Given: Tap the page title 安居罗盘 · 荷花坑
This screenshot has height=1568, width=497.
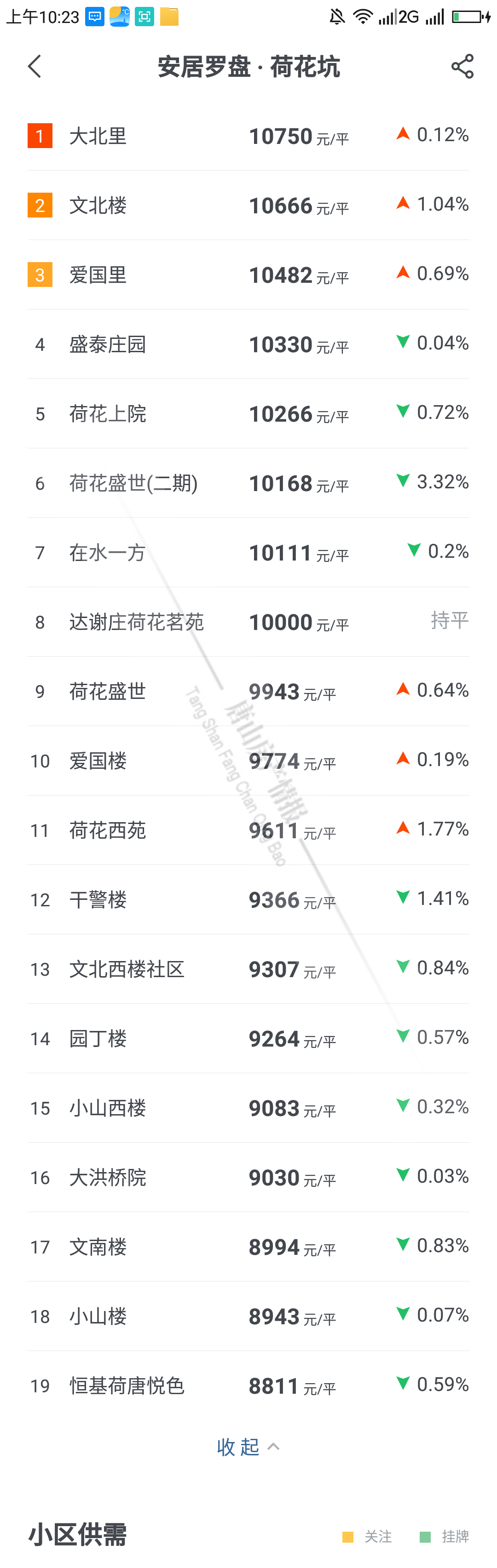Looking at the screenshot, I should click(248, 66).
